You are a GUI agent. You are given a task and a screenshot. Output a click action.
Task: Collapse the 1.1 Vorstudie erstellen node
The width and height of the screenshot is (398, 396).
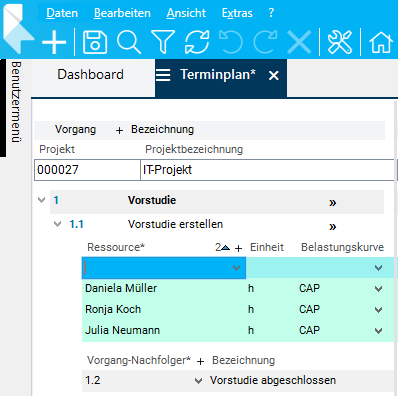pos(57,224)
